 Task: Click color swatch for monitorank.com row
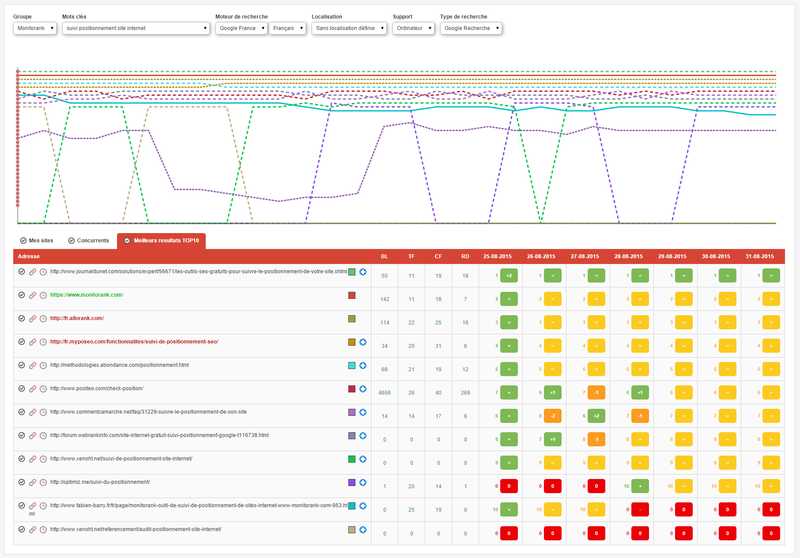click(352, 295)
